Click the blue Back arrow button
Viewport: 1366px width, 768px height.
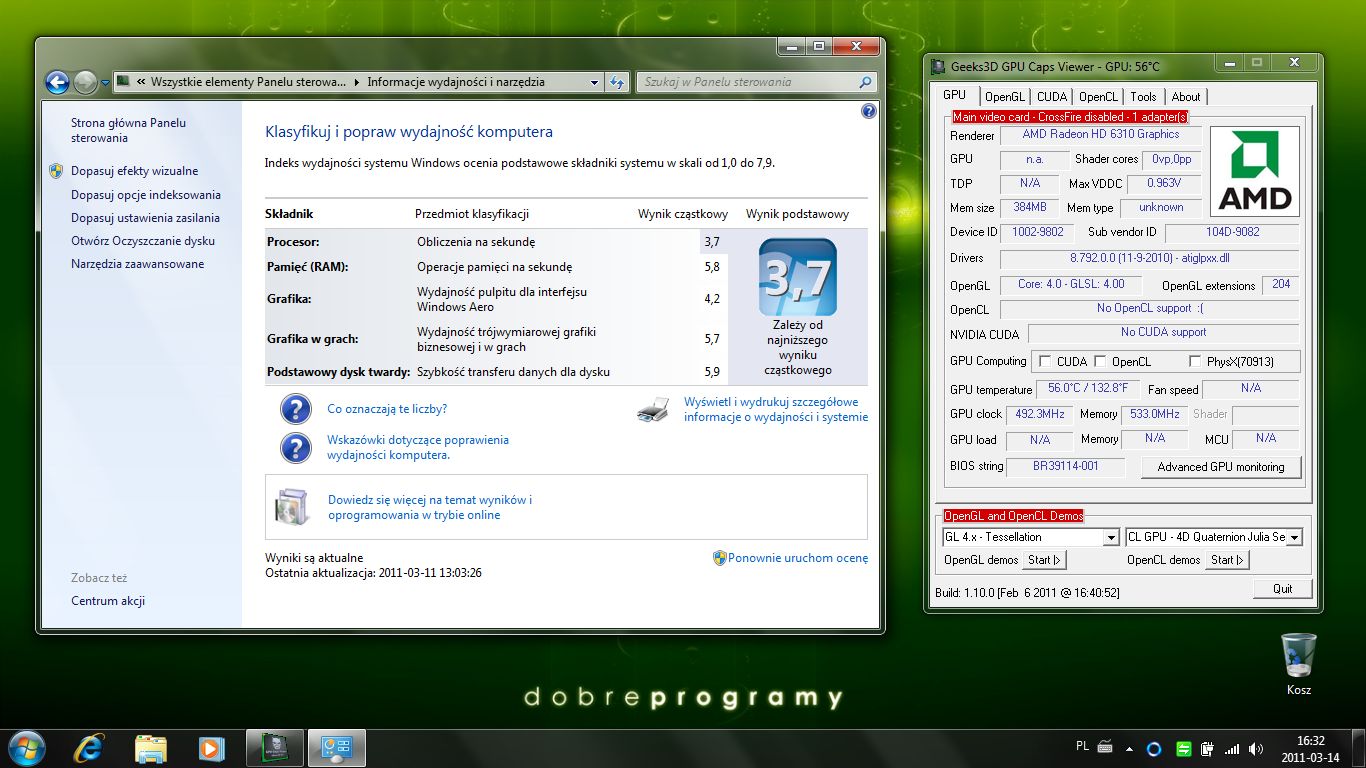[x=57, y=82]
